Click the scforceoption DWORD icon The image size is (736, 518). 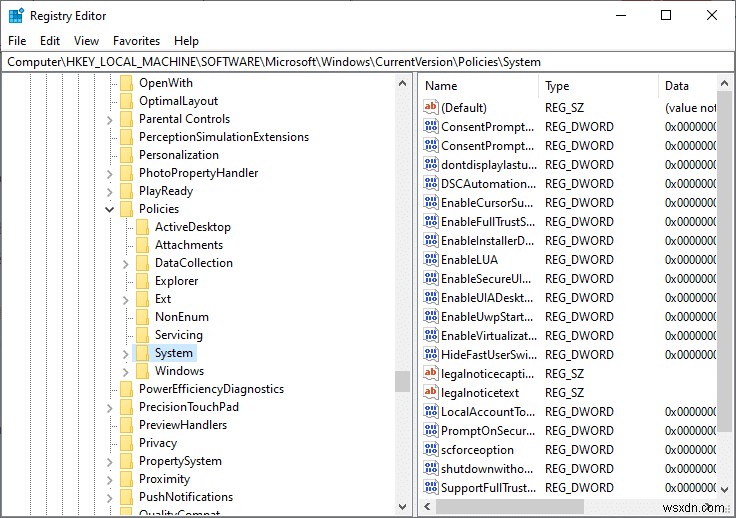(430, 449)
